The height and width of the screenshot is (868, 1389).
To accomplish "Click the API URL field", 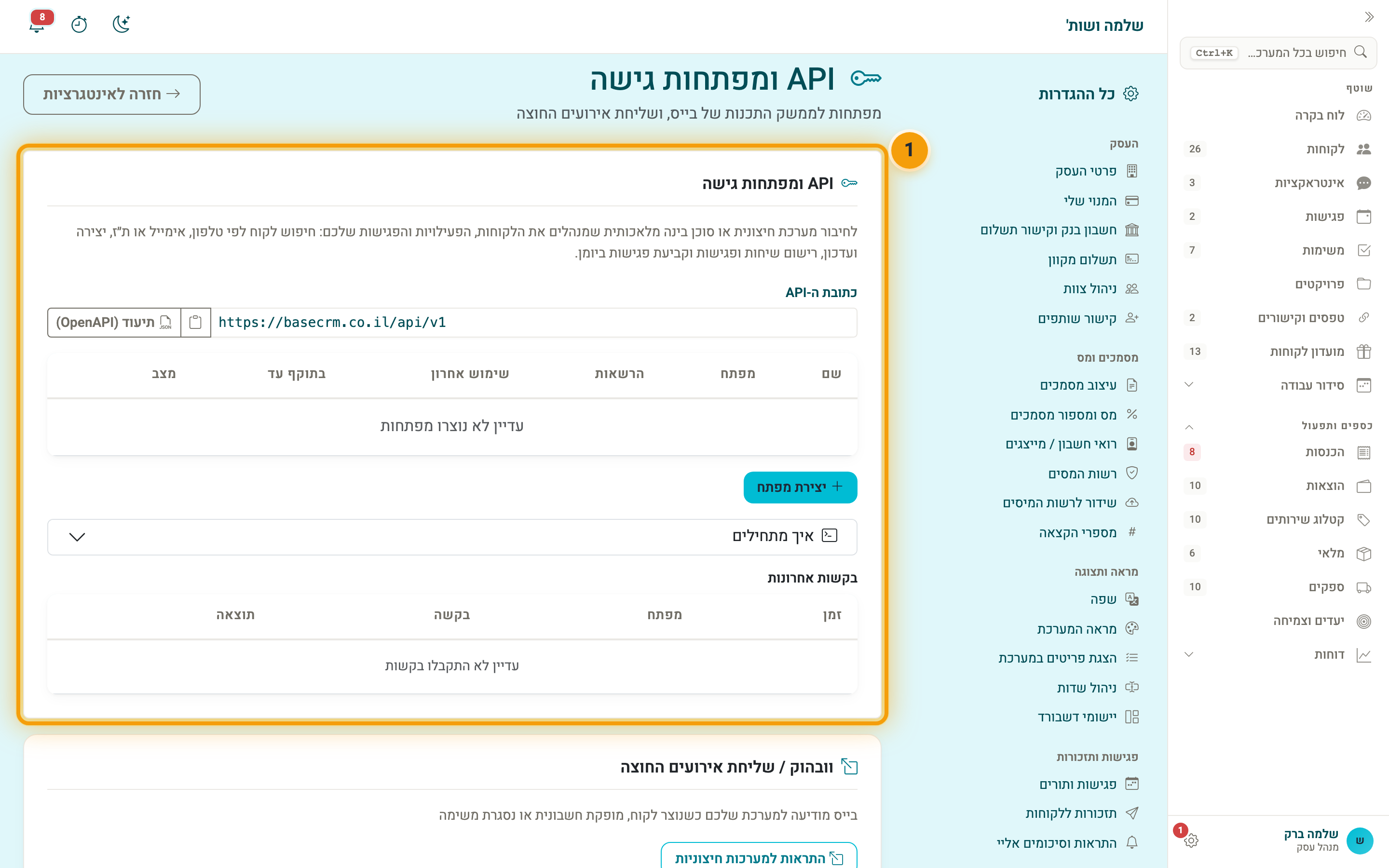I will point(534,322).
